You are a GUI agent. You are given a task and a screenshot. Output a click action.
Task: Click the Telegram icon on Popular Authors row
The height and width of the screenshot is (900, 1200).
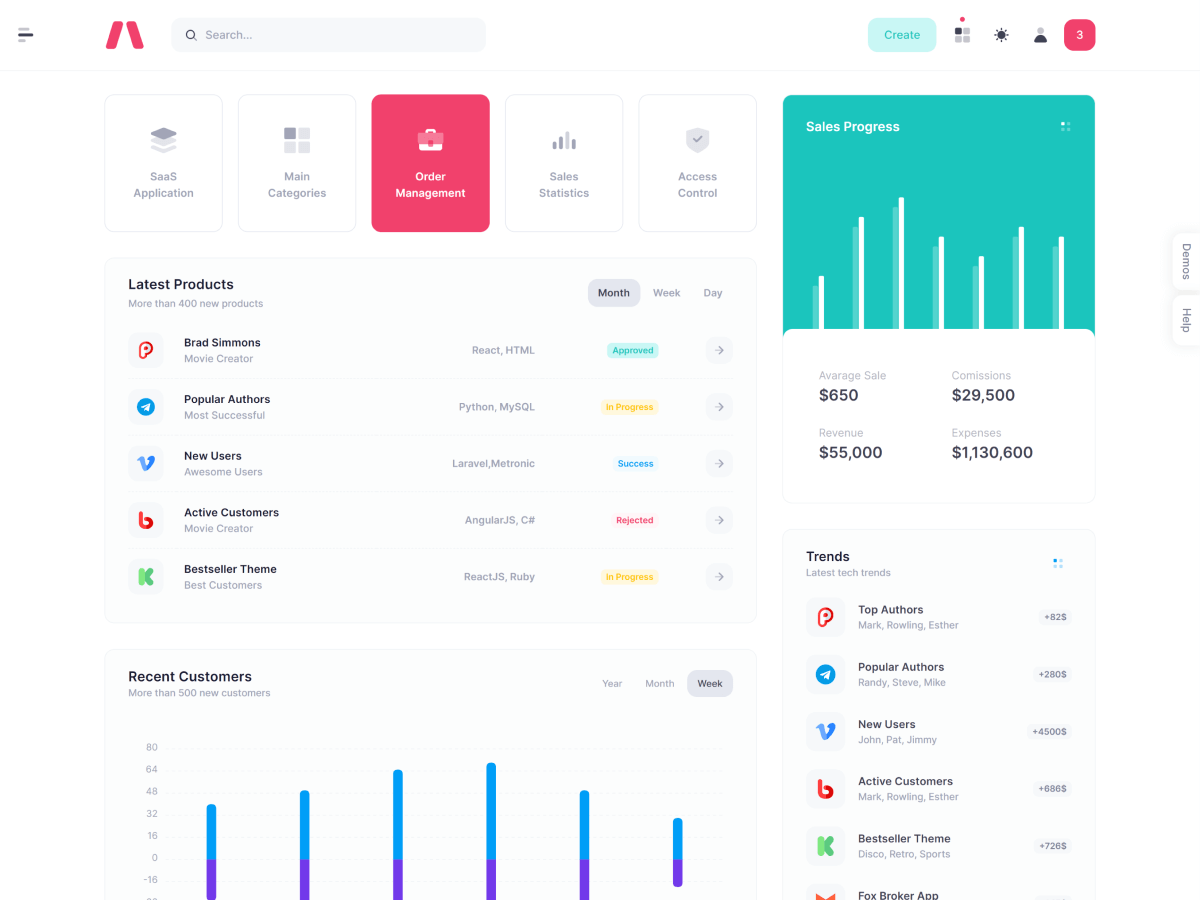coord(146,407)
